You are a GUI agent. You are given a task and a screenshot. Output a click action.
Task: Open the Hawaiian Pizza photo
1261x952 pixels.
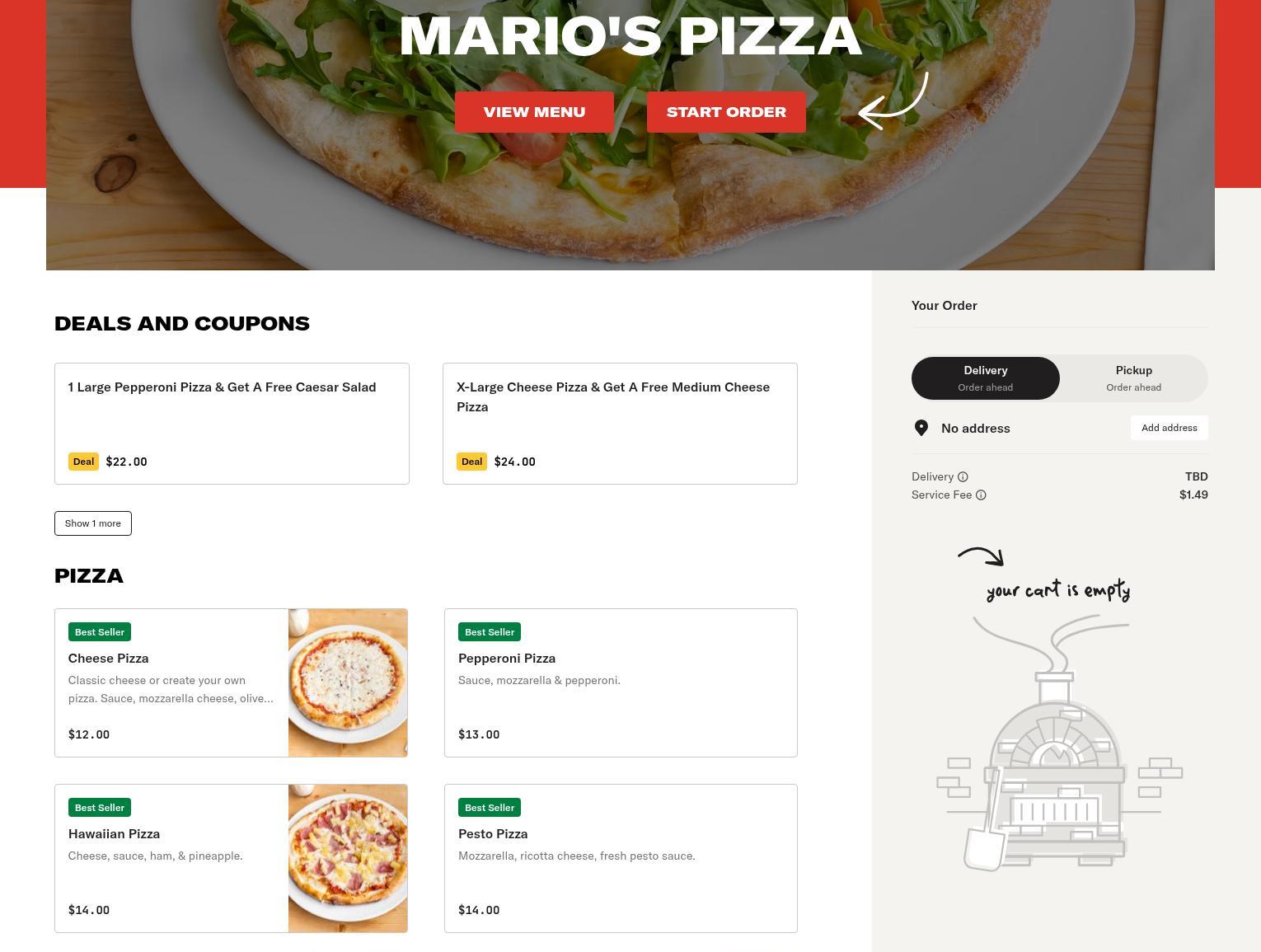coord(348,858)
